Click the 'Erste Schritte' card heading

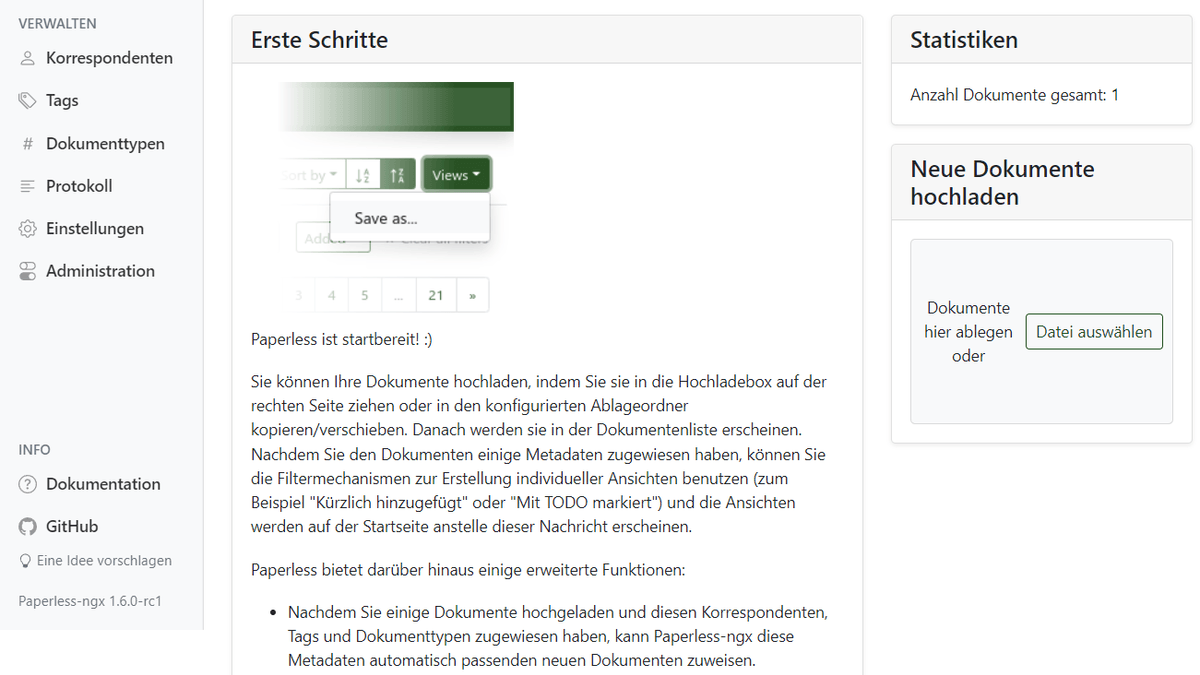(x=319, y=40)
